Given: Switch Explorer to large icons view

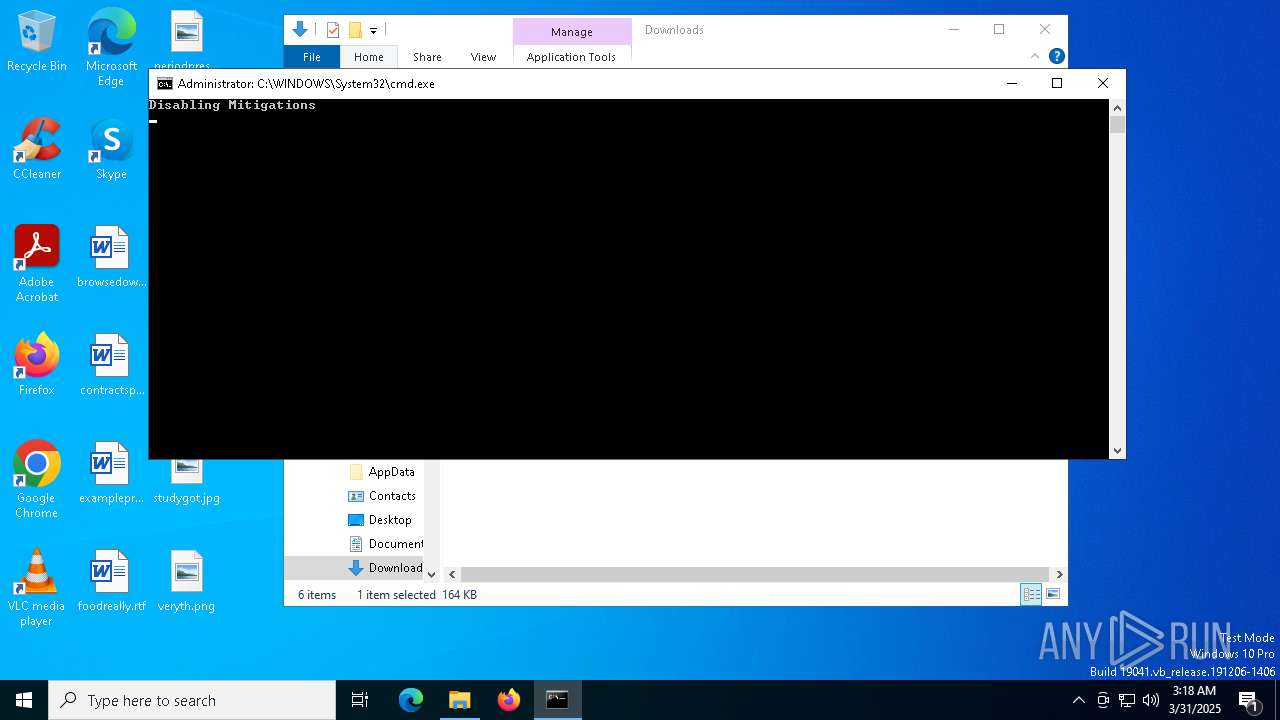Looking at the screenshot, I should pyautogui.click(x=1053, y=594).
